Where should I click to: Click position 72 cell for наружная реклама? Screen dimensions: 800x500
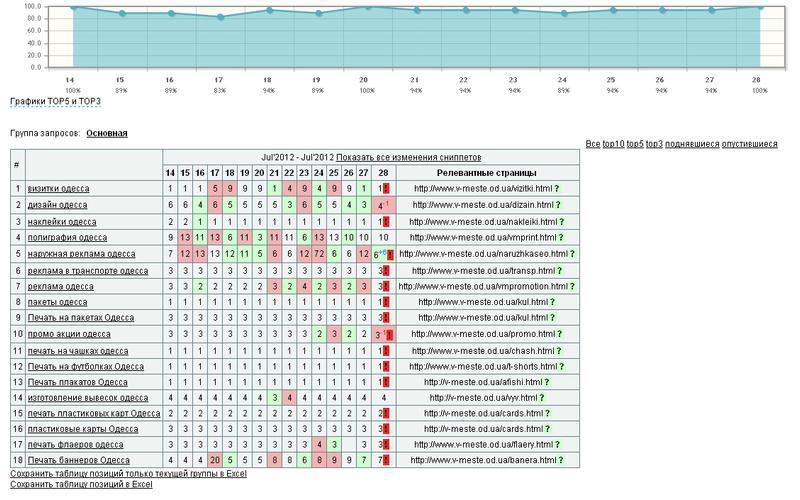point(319,254)
